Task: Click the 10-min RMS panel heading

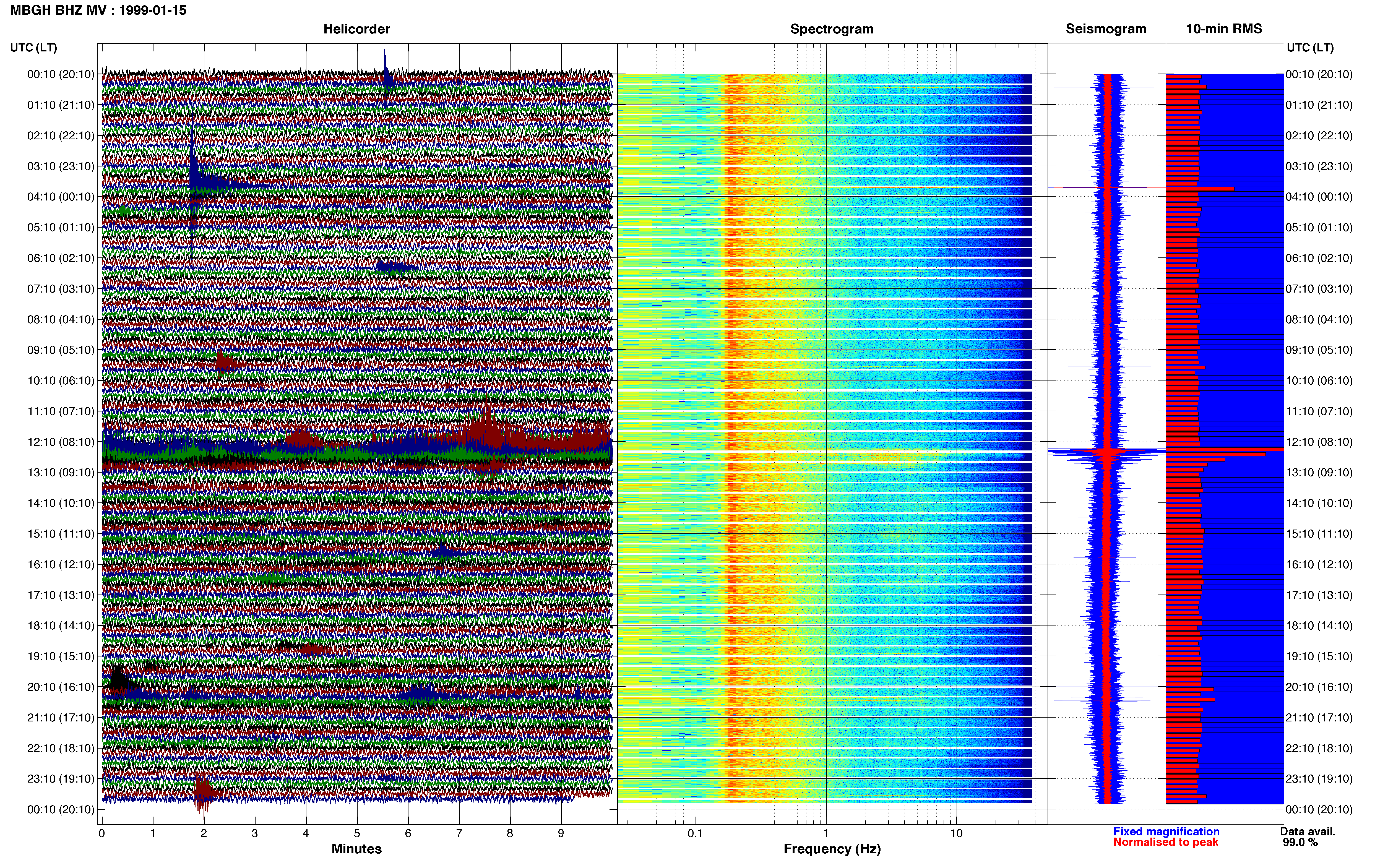Action: (1224, 29)
